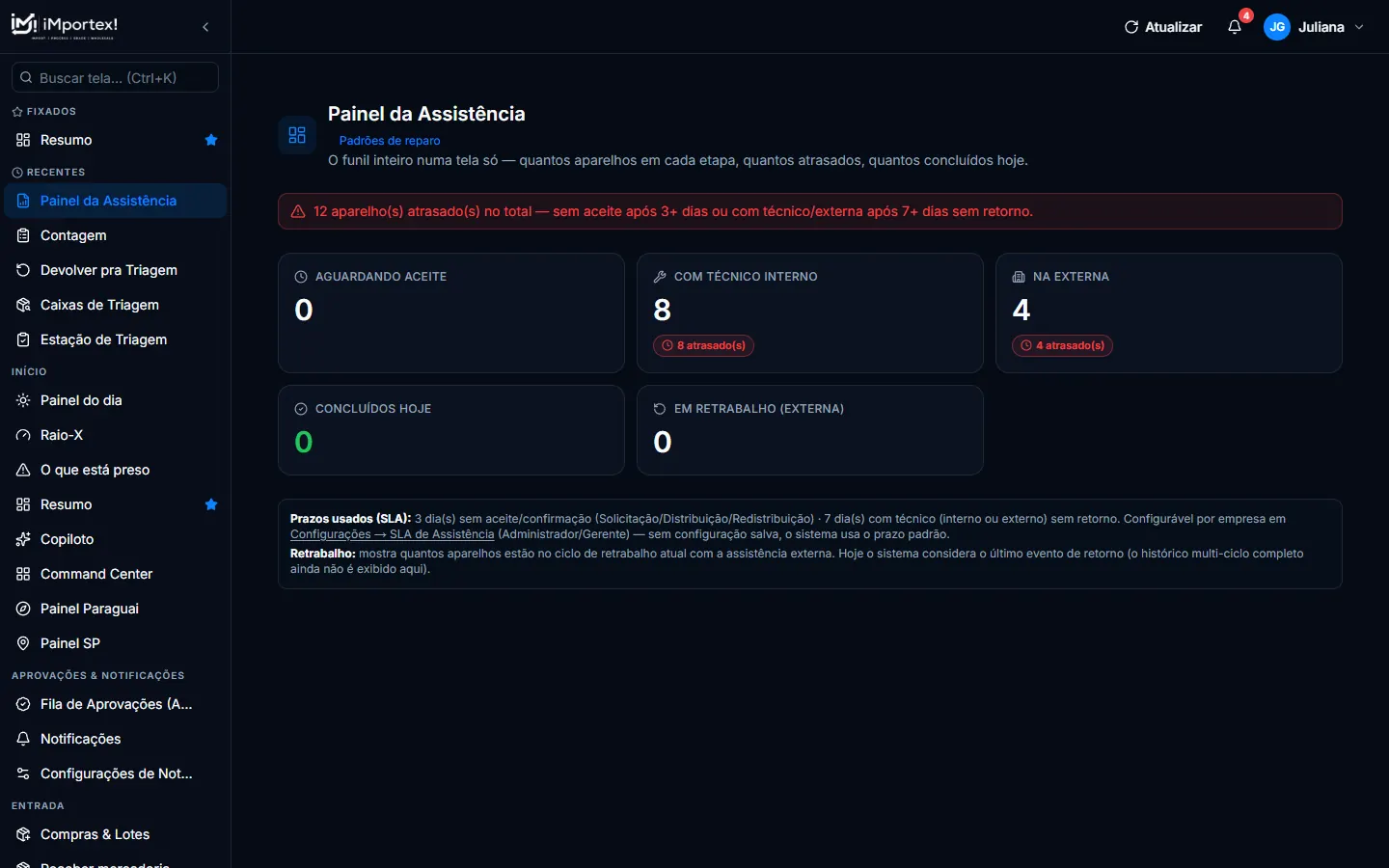Click the Notificações bell icon in sidebar
Viewport: 1389px width, 868px height.
click(23, 739)
